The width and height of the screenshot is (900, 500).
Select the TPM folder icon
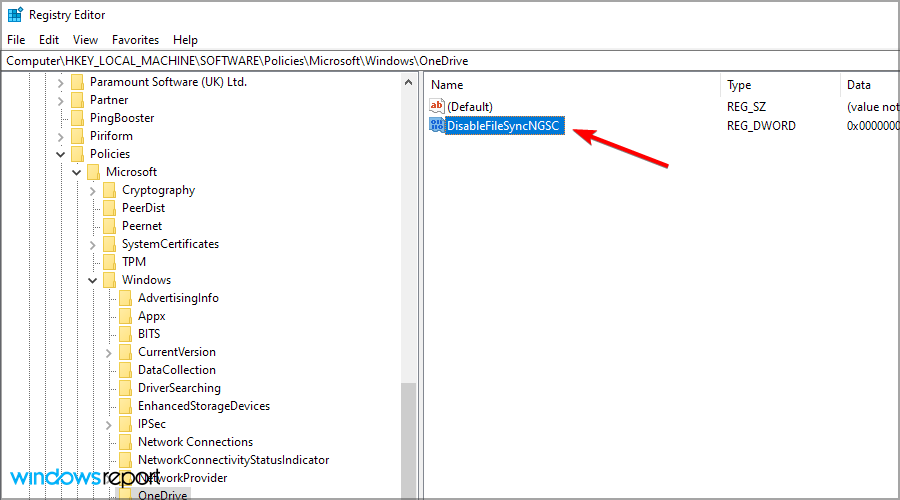(110, 262)
